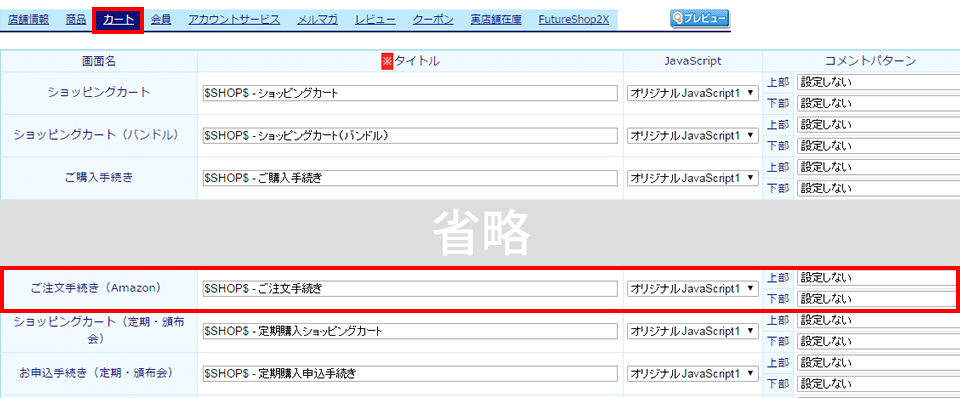Switch to the 商品 tab
The image size is (960, 398).
click(76, 20)
